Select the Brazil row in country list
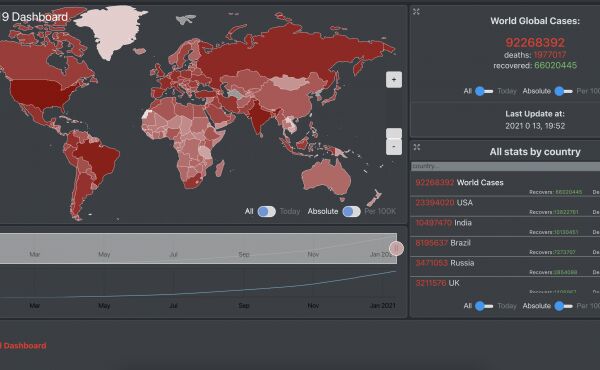600x370 pixels. (x=505, y=247)
